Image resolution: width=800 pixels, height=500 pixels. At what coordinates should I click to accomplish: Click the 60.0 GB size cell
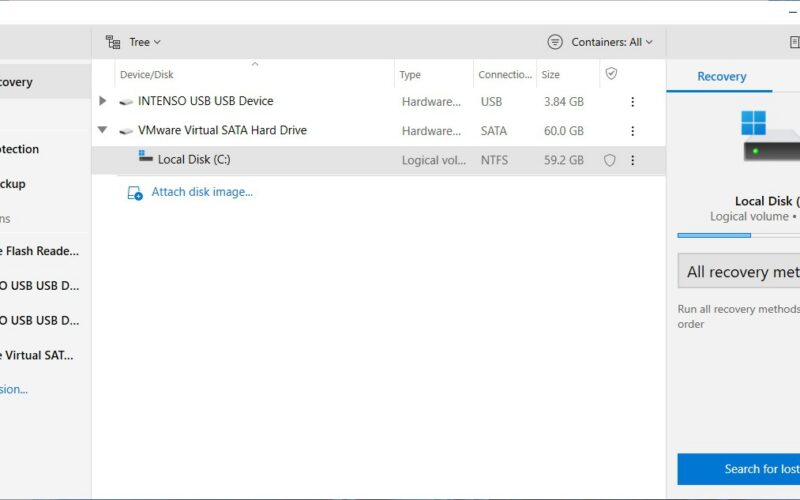click(x=563, y=131)
